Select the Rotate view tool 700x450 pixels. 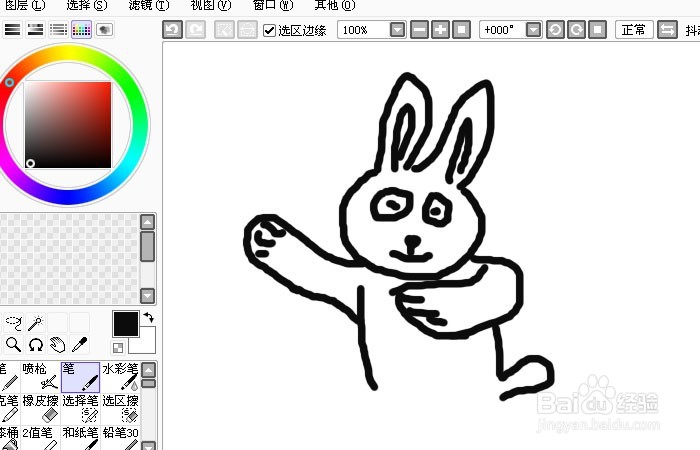(x=35, y=344)
